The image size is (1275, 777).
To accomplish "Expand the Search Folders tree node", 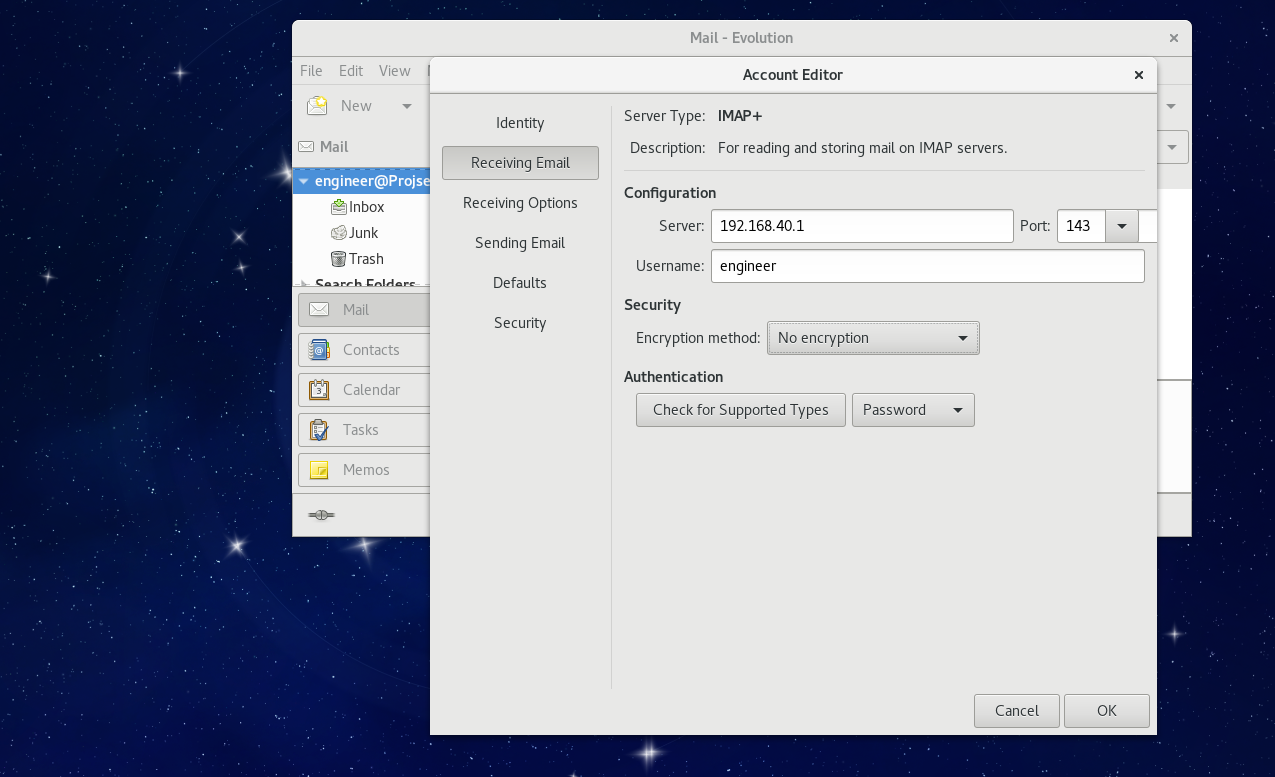I will pos(304,284).
